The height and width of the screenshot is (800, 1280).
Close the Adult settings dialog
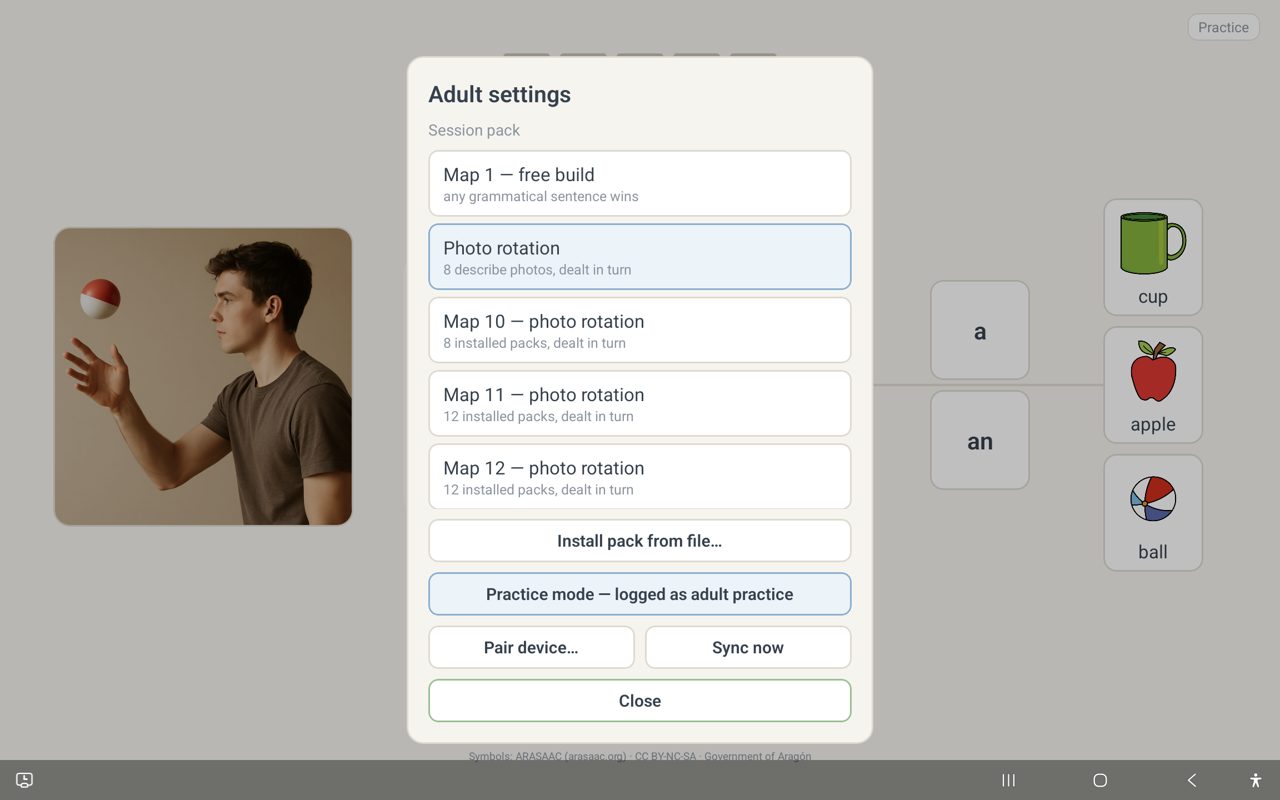point(640,701)
